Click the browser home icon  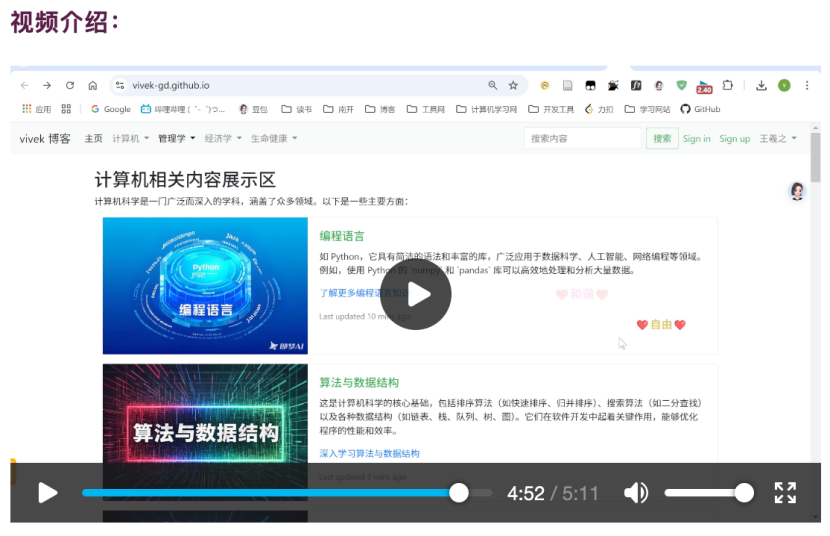[x=93, y=86]
